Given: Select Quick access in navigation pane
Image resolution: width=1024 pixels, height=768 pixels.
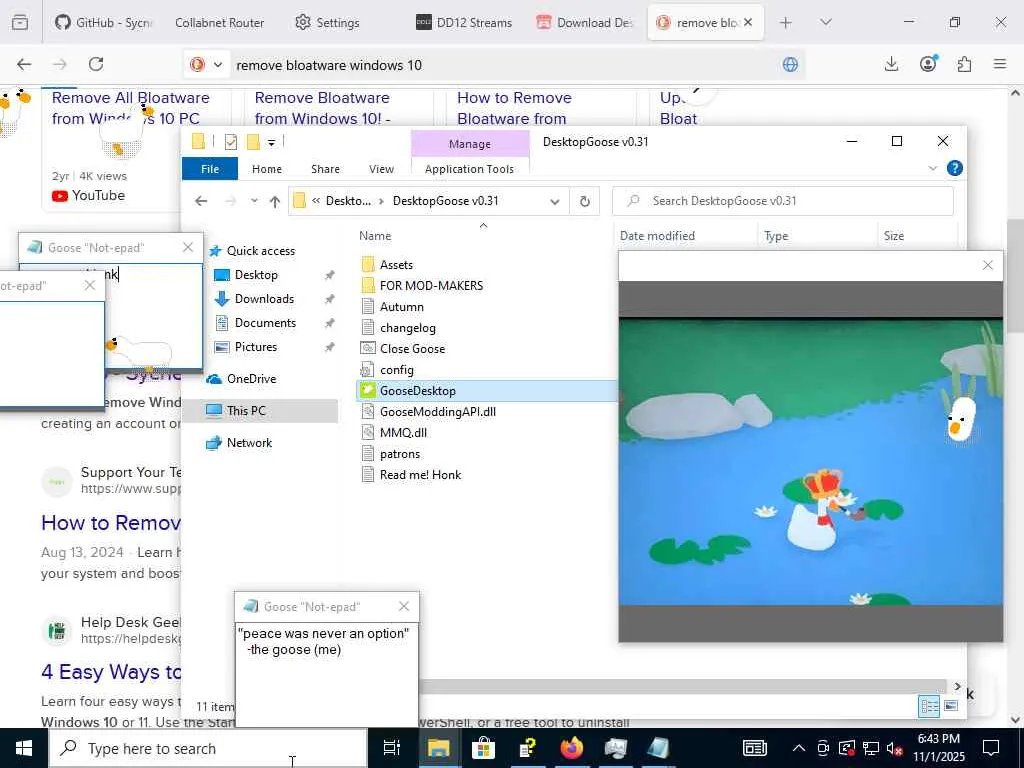Looking at the screenshot, I should (261, 251).
